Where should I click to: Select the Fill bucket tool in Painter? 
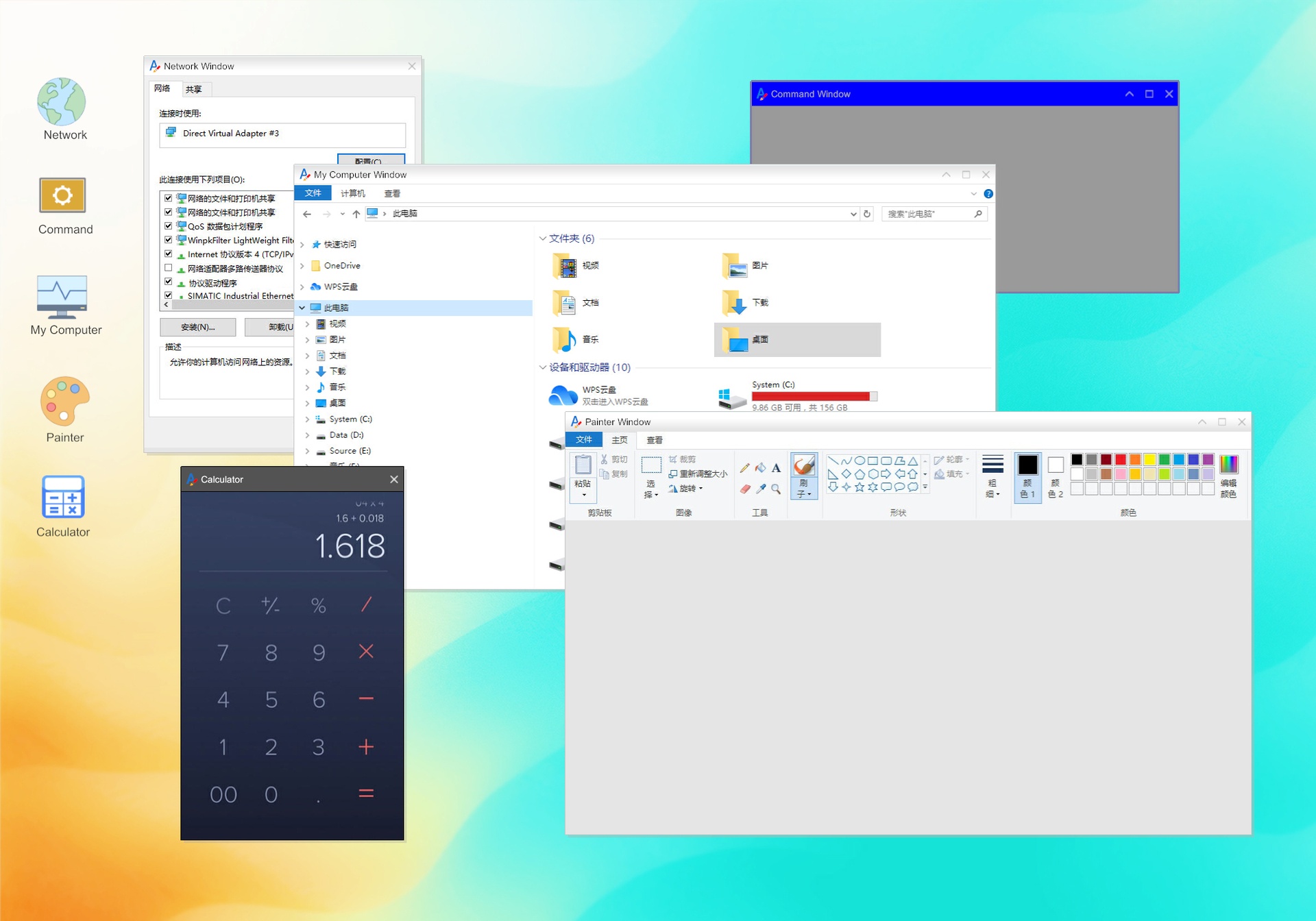(x=761, y=468)
